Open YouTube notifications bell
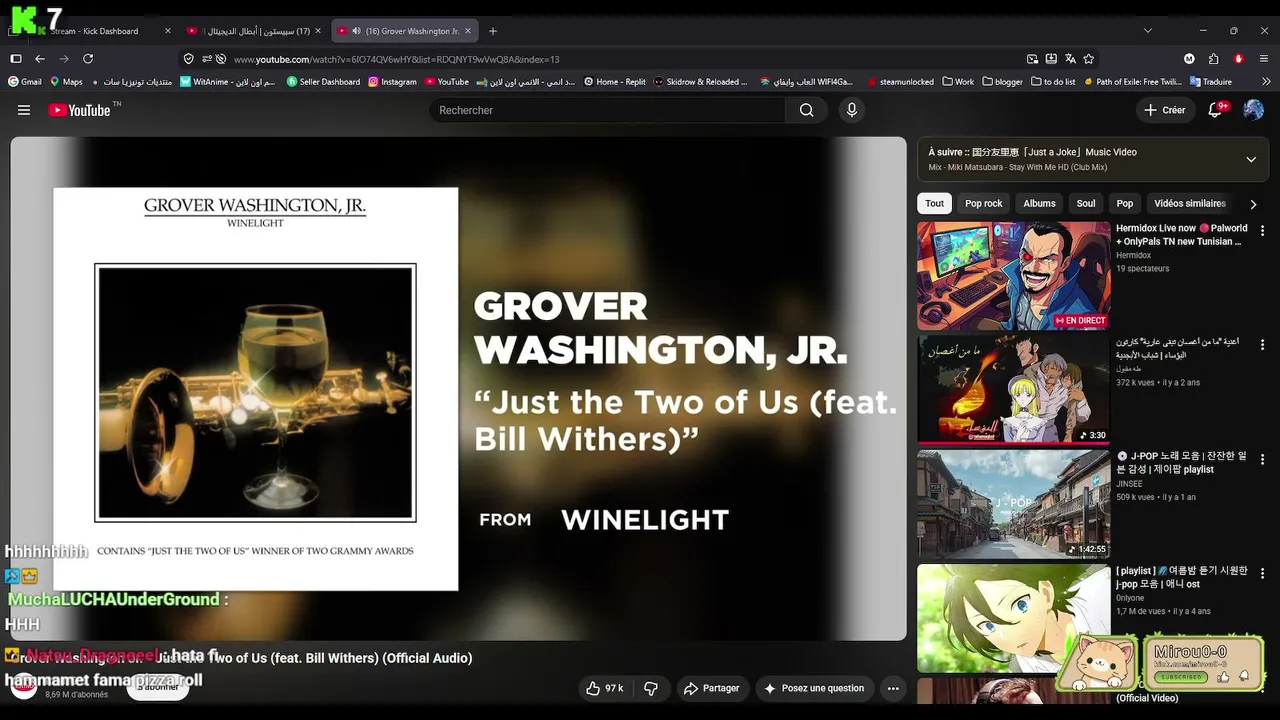The image size is (1280, 720). (1216, 110)
